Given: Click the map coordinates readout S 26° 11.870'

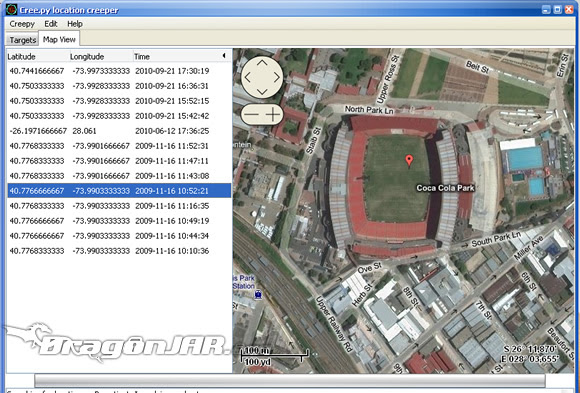Looking at the screenshot, I should click(x=530, y=349).
